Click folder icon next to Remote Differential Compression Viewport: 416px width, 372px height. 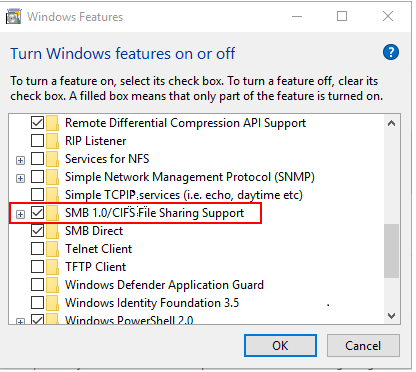[52, 123]
